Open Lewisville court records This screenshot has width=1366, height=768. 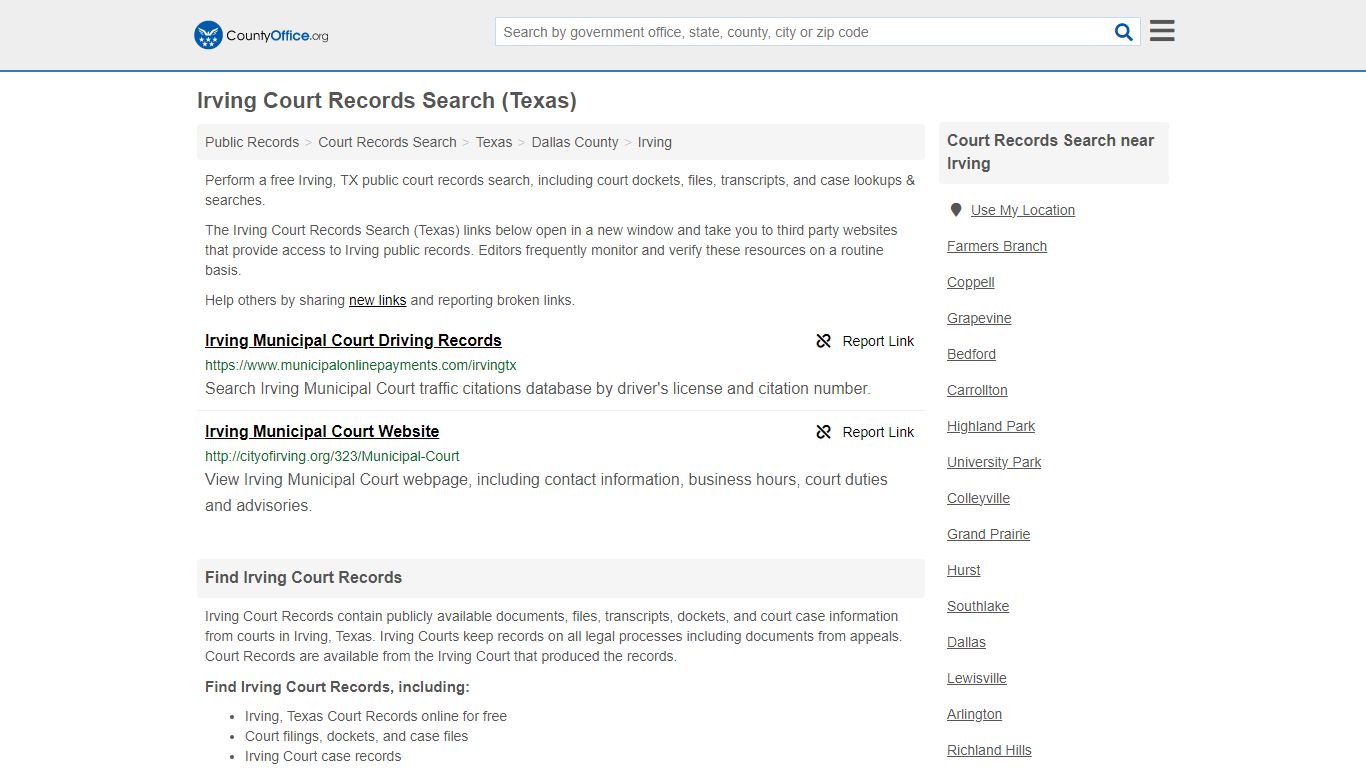point(977,678)
